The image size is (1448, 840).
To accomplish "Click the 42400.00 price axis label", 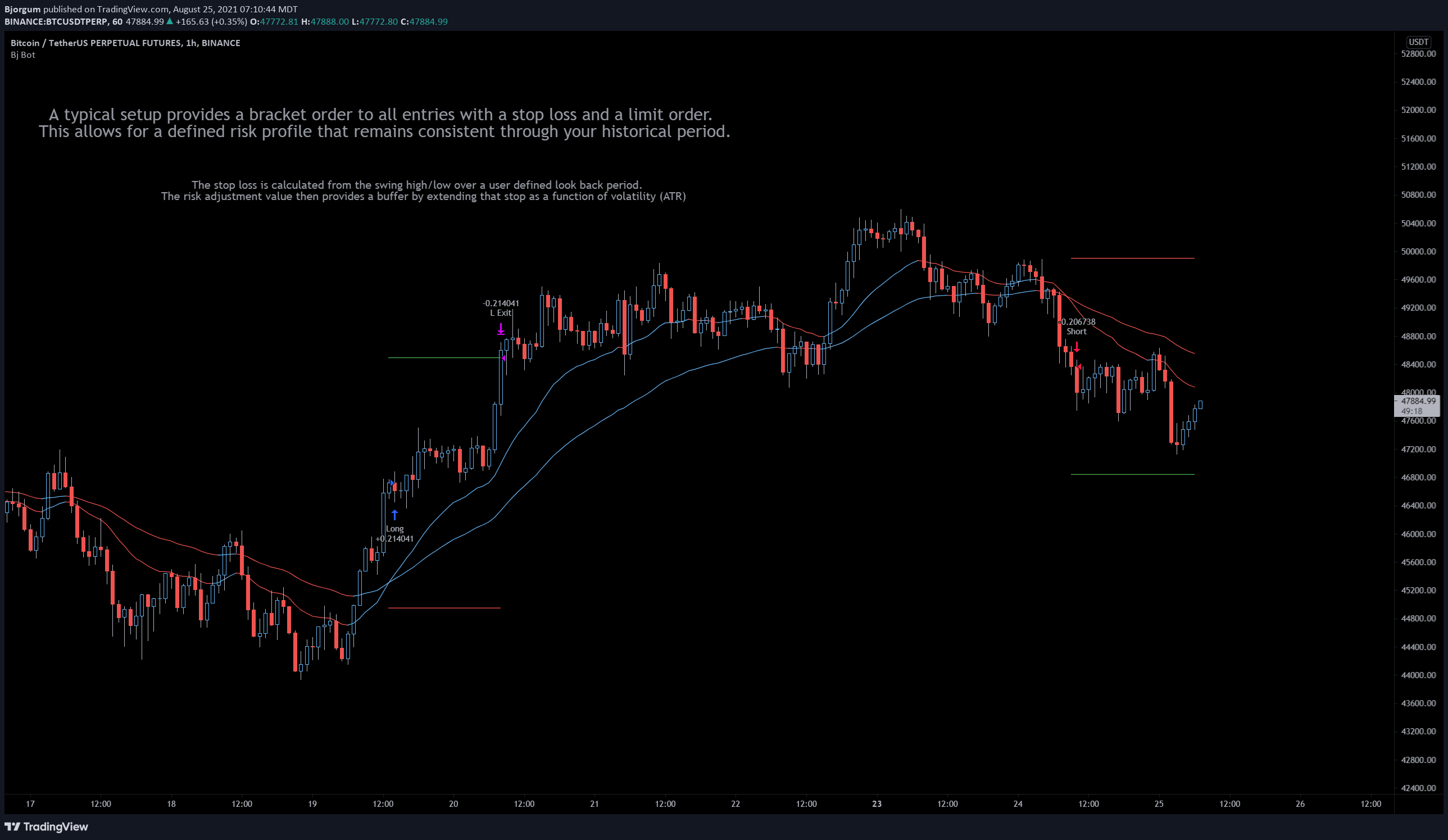I will (1418, 788).
